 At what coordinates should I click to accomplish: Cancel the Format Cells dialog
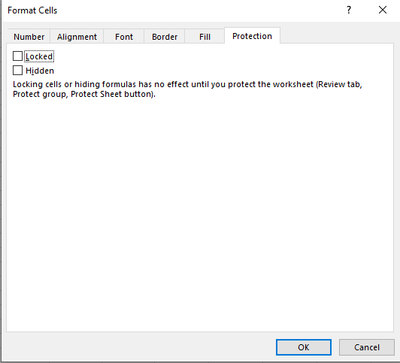pos(367,347)
